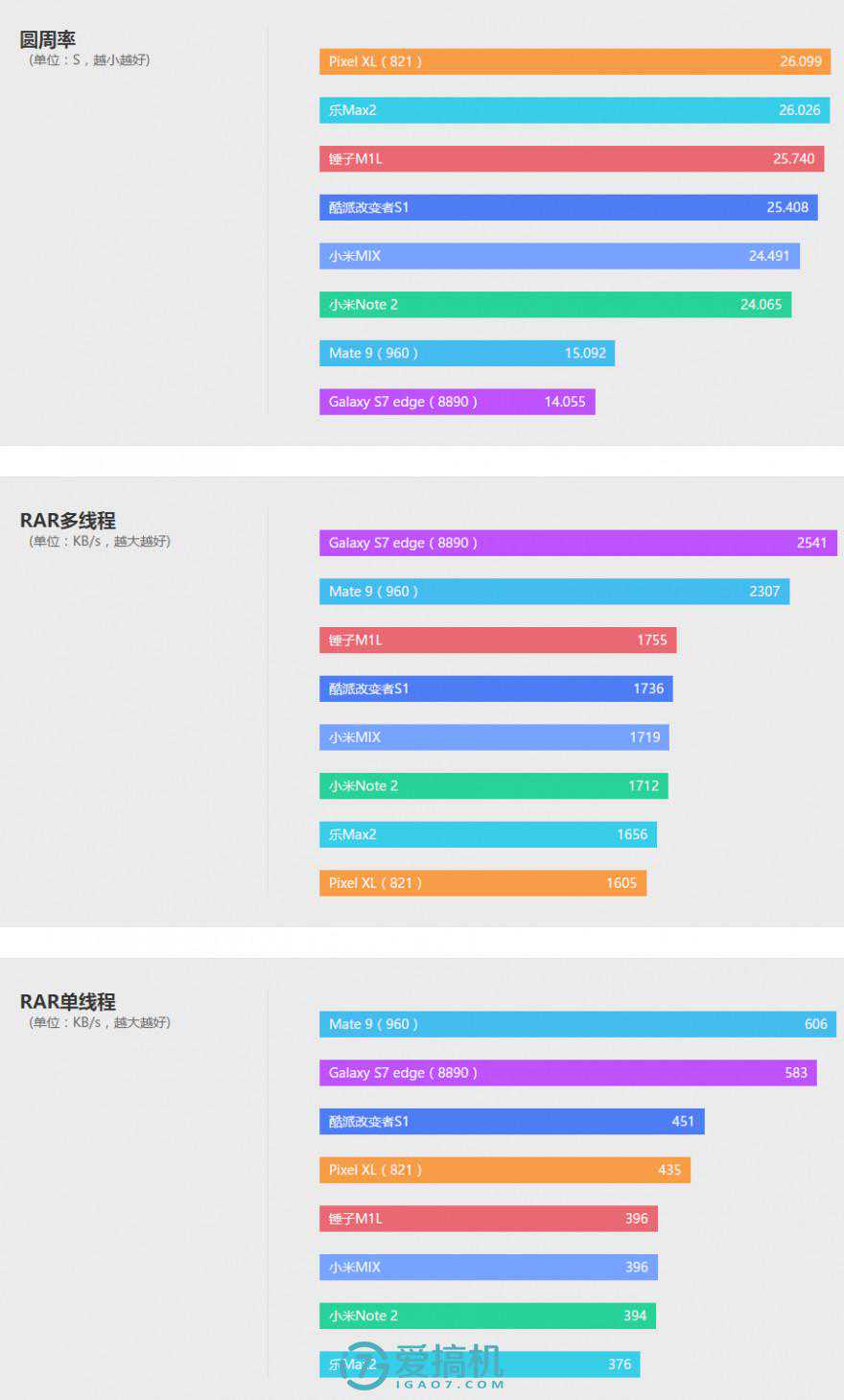Select the Mate 9 bar showing 606

[x=577, y=1024]
